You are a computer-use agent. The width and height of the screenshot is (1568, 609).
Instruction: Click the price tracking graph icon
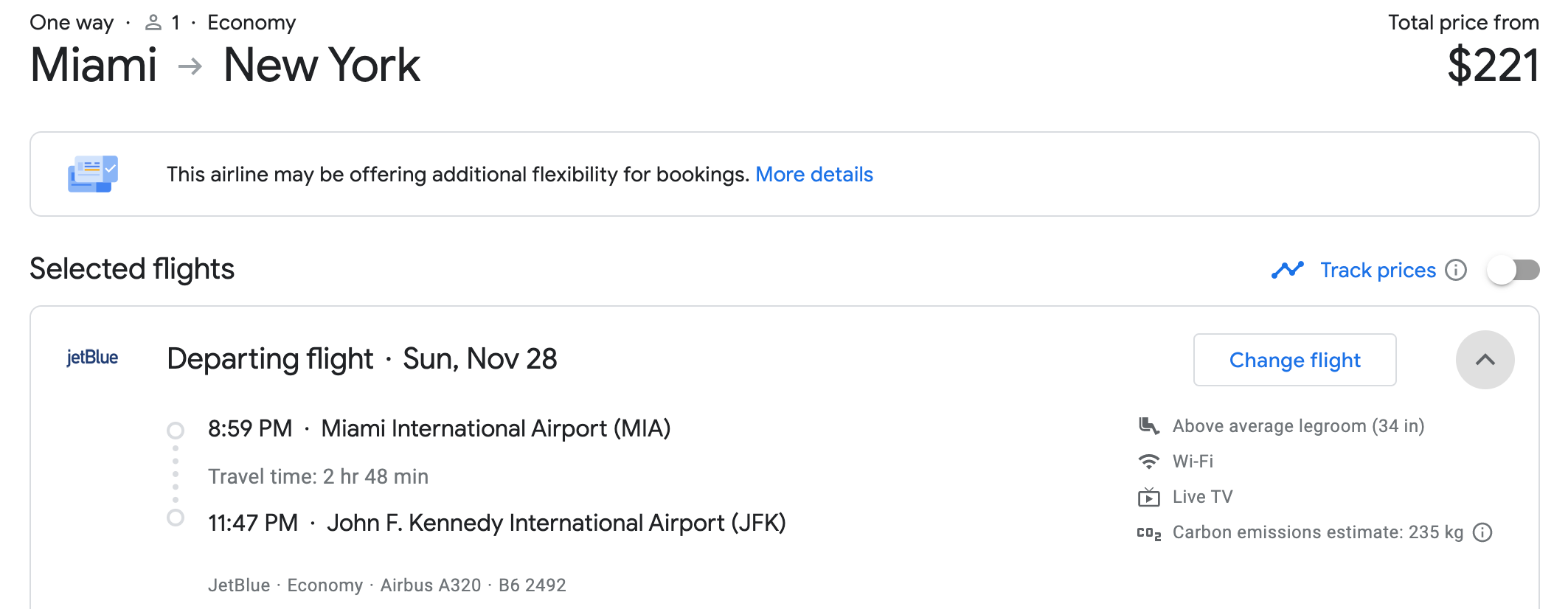[x=1288, y=270]
